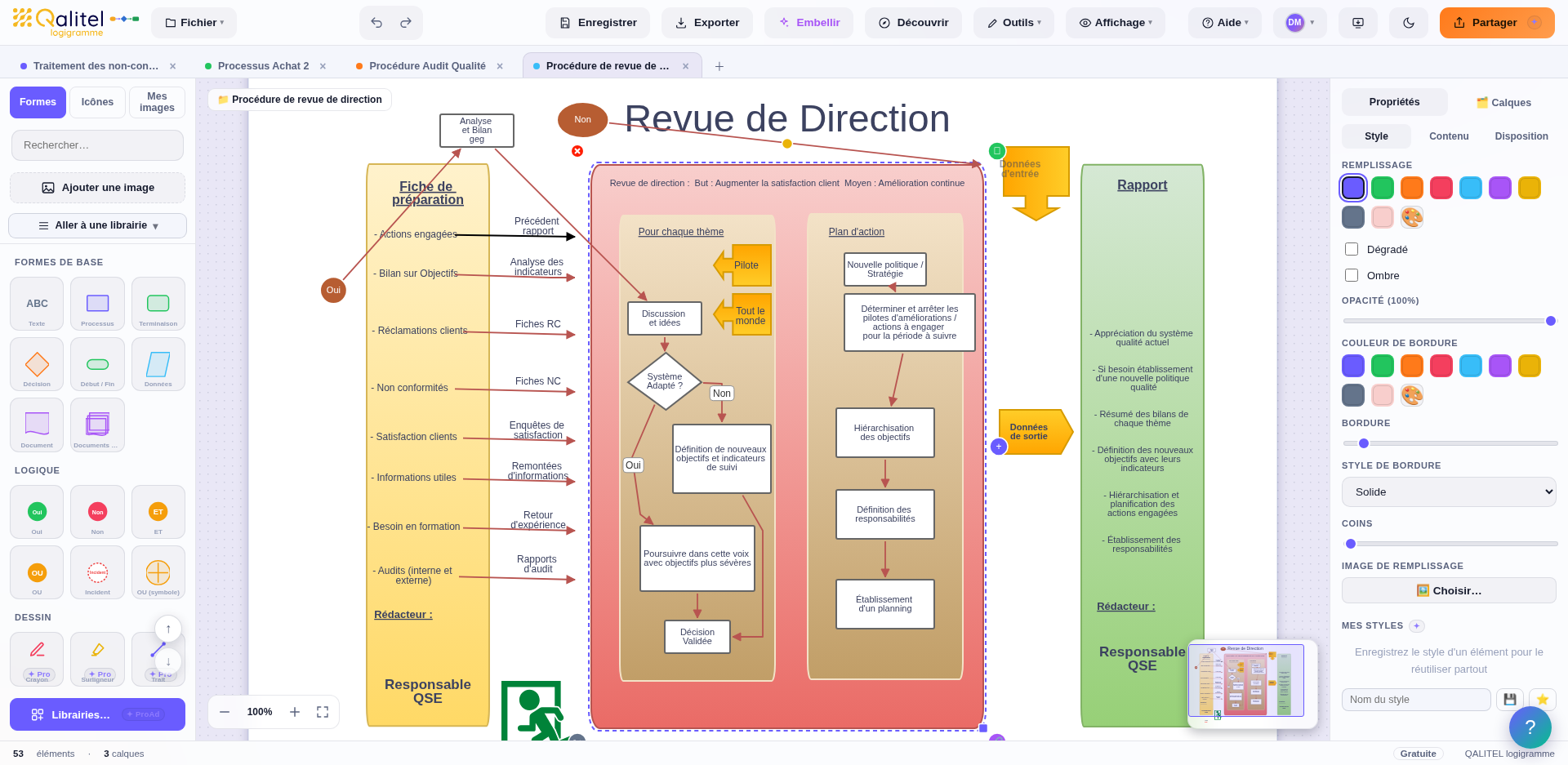The width and height of the screenshot is (1568, 765).
Task: Add a new tab with plus button
Action: [719, 66]
